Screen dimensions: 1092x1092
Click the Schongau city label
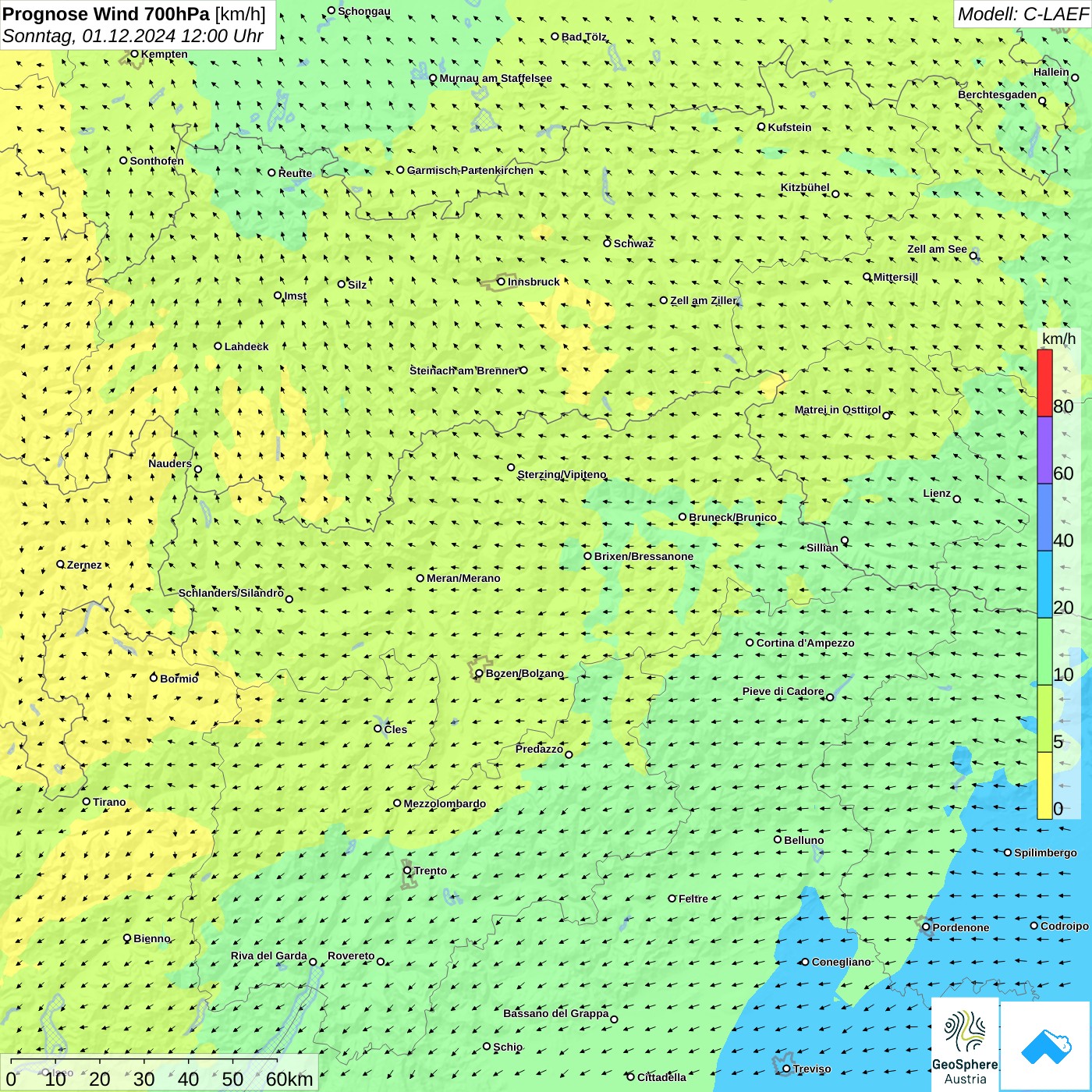364,11
